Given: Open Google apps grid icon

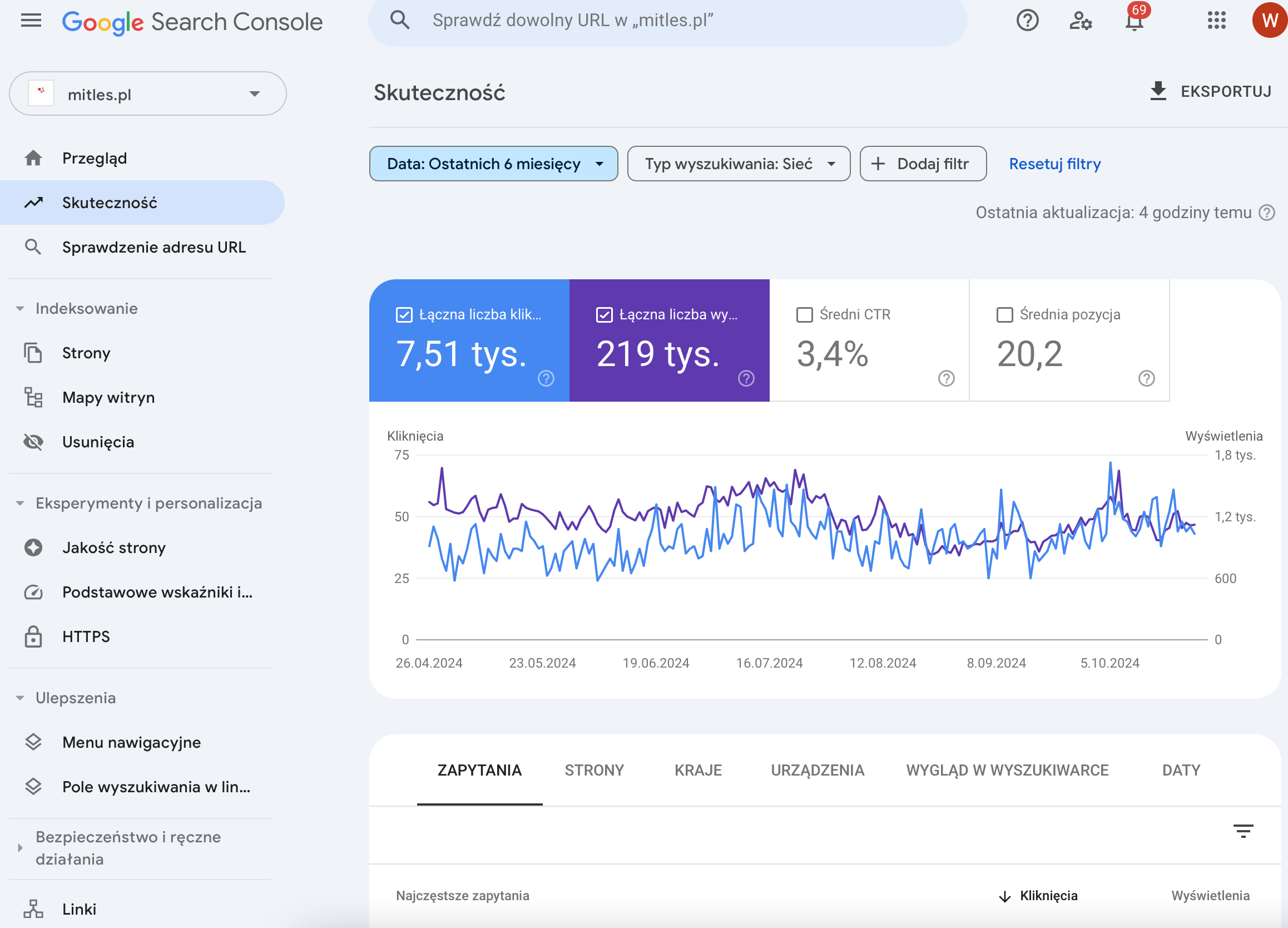Looking at the screenshot, I should pyautogui.click(x=1216, y=21).
